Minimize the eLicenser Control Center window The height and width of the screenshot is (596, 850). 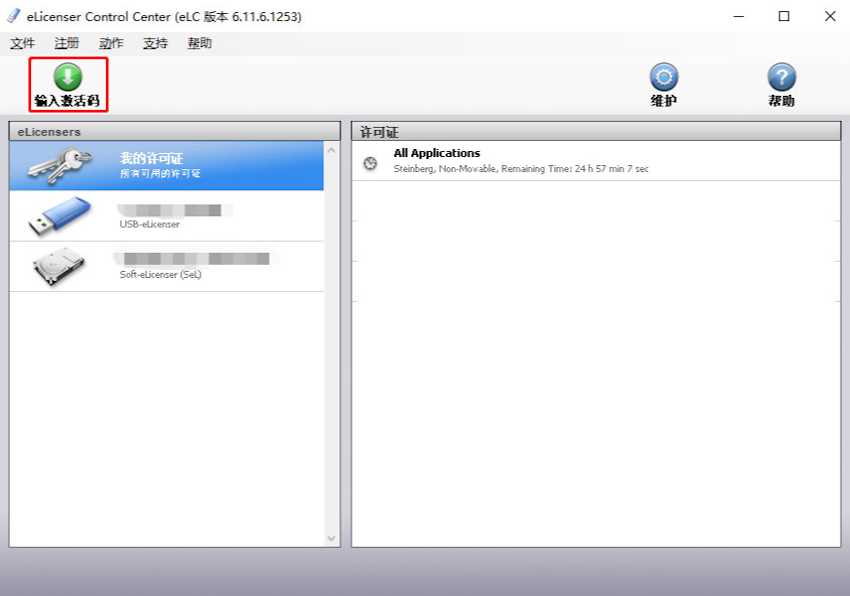coord(738,16)
